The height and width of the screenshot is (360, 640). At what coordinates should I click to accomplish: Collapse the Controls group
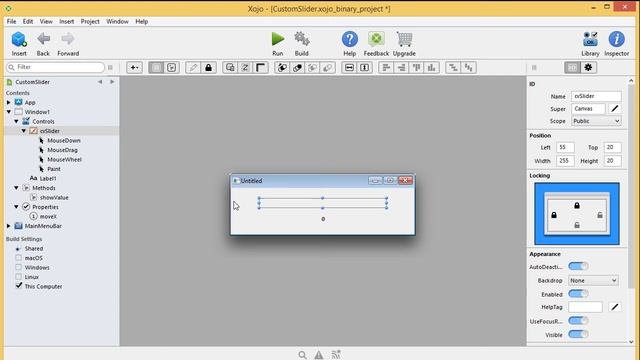point(16,121)
